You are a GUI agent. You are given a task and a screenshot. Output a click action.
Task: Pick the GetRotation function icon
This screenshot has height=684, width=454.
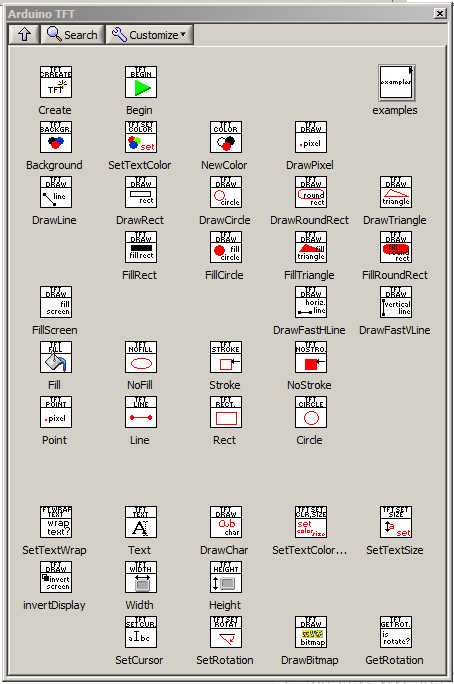(x=396, y=632)
